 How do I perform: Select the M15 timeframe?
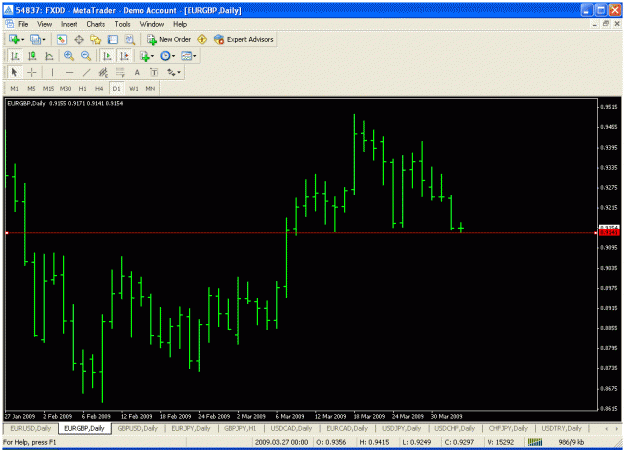point(48,88)
